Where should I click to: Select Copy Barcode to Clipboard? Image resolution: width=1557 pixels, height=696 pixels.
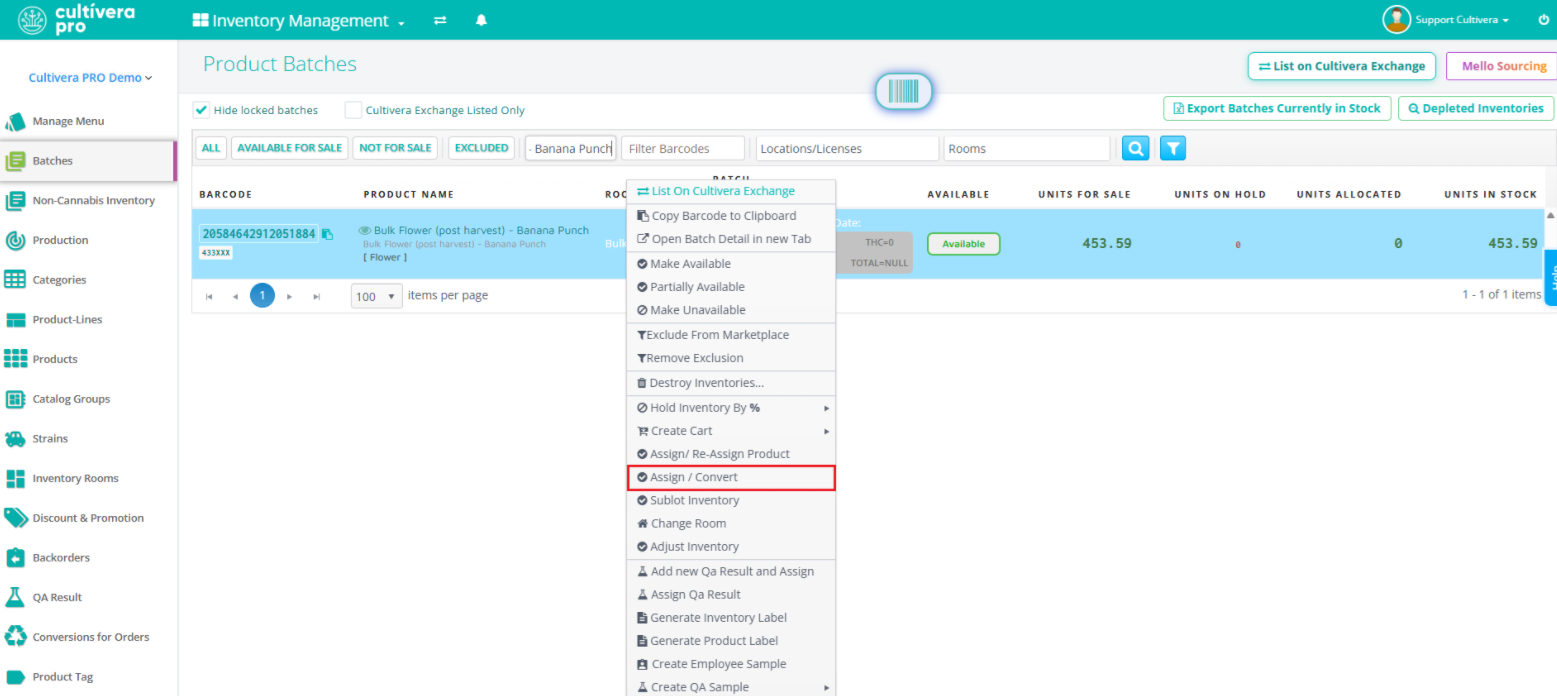(731, 216)
